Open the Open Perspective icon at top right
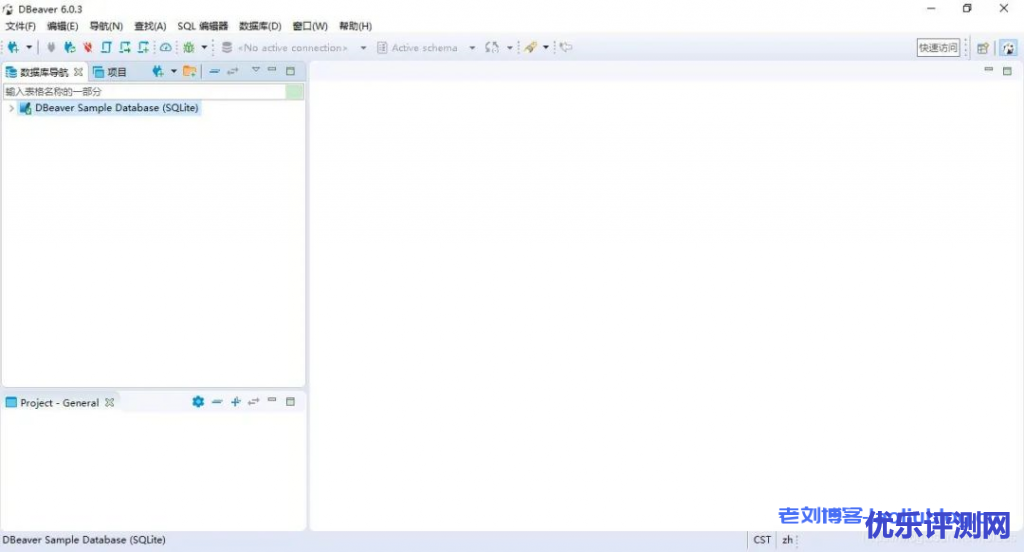This screenshot has width=1024, height=552. pos(983,47)
